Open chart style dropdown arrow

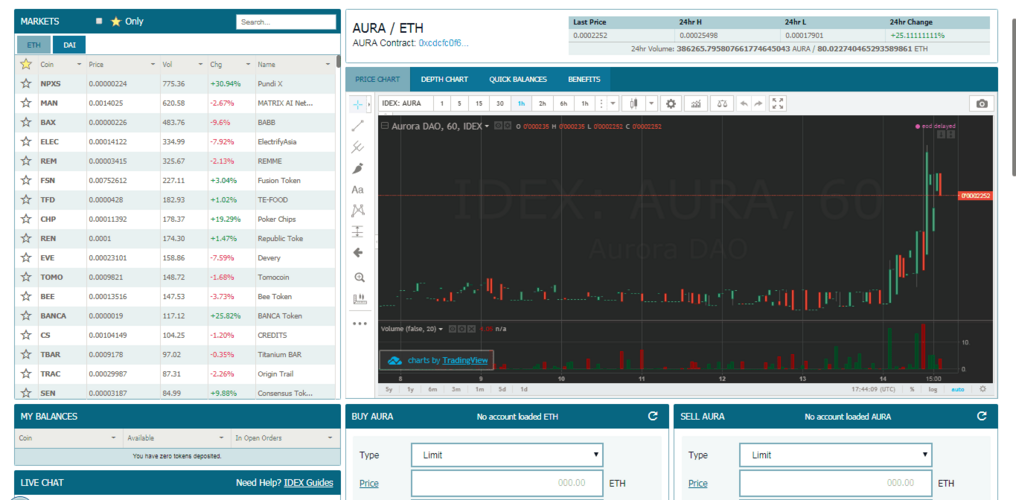pos(651,104)
